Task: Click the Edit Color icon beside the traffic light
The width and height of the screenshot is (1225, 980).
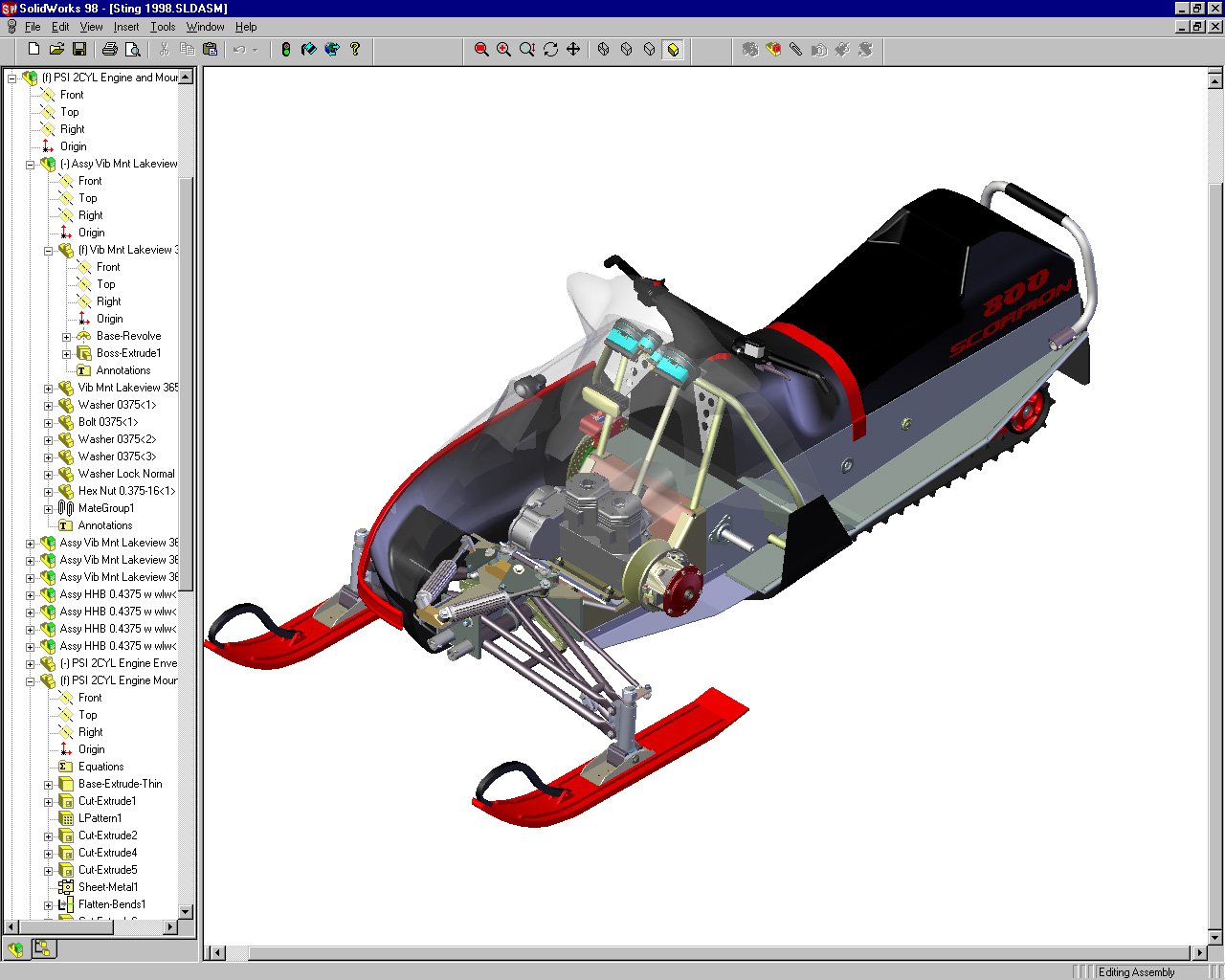Action: (x=308, y=49)
